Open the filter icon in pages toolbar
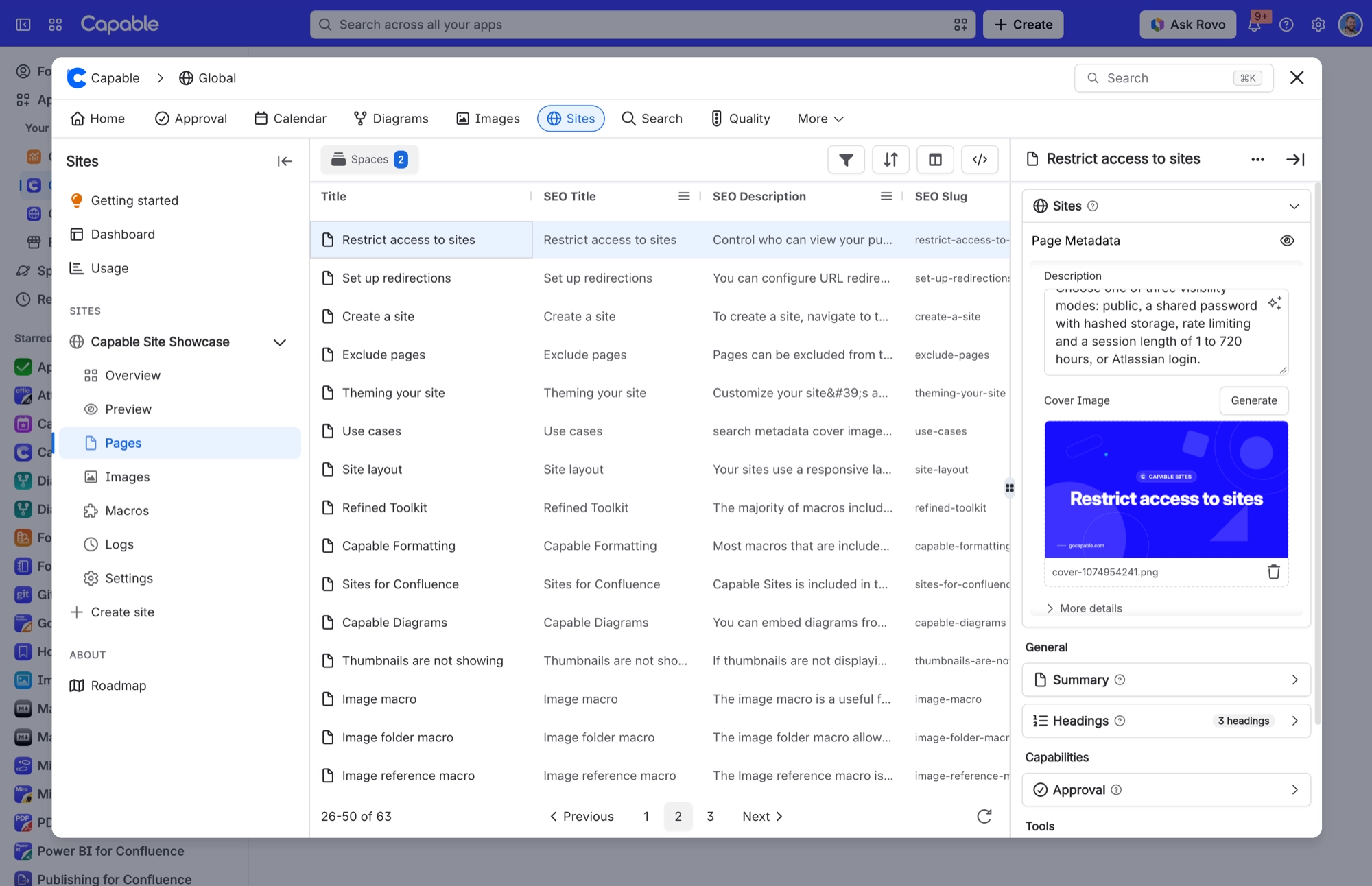 pos(846,160)
